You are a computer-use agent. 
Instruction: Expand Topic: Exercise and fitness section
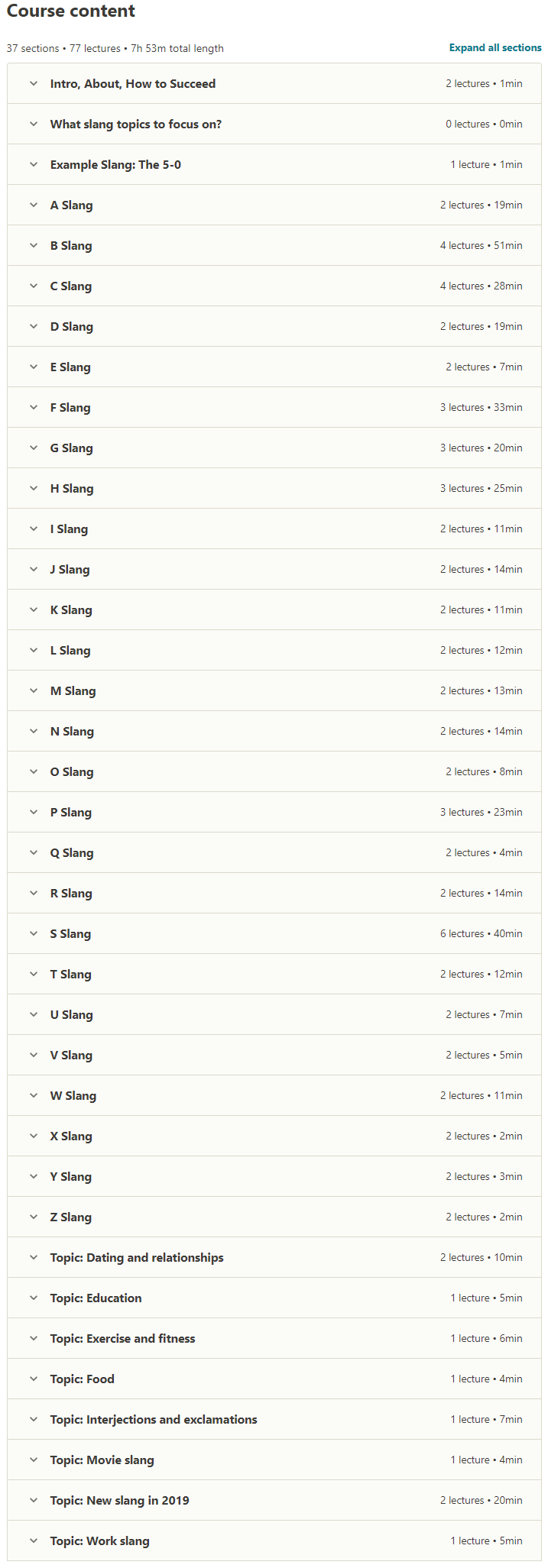coord(274,1338)
